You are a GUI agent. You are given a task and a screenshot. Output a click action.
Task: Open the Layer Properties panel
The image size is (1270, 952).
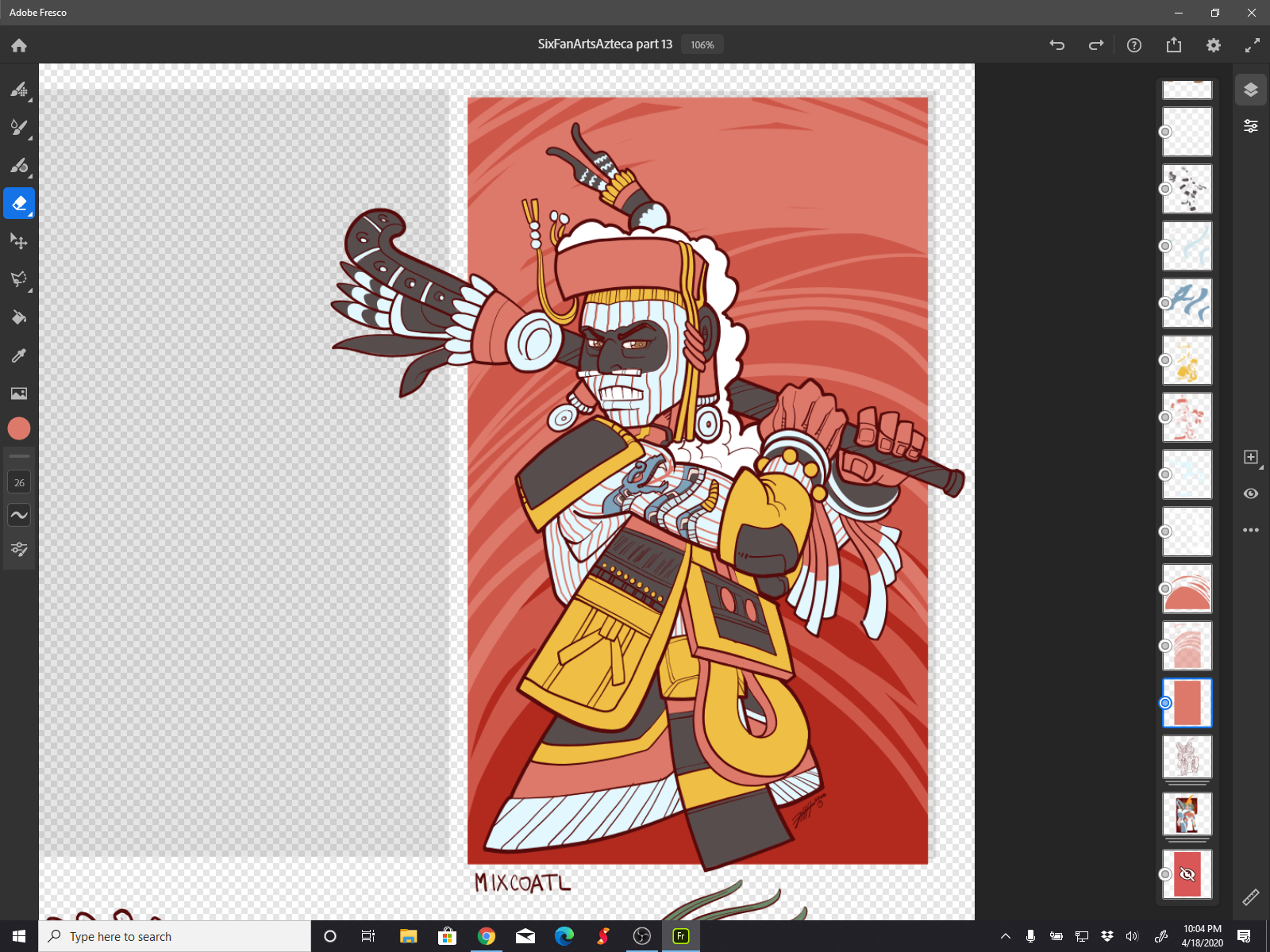1251,126
